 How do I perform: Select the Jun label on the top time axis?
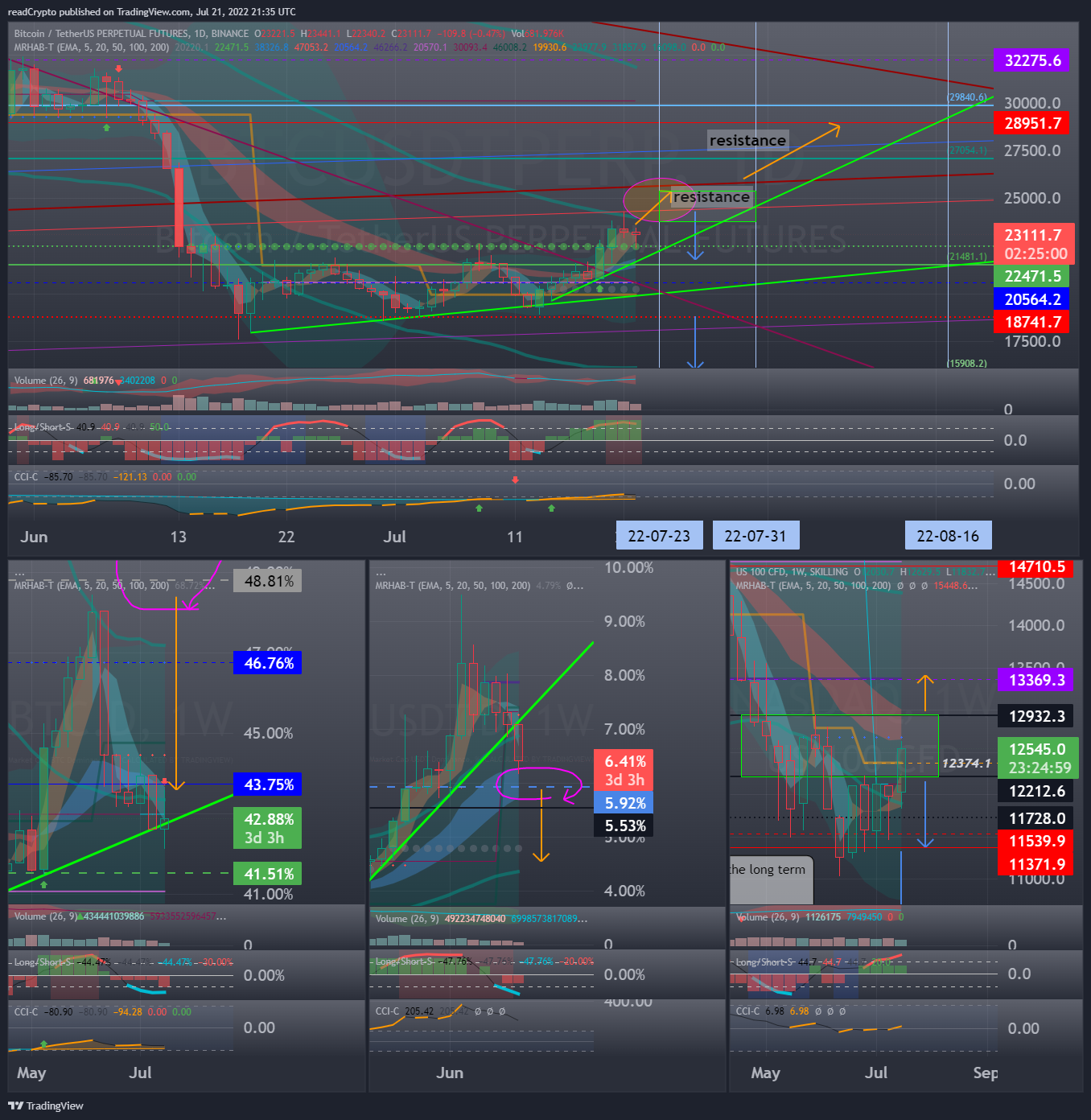coord(34,537)
